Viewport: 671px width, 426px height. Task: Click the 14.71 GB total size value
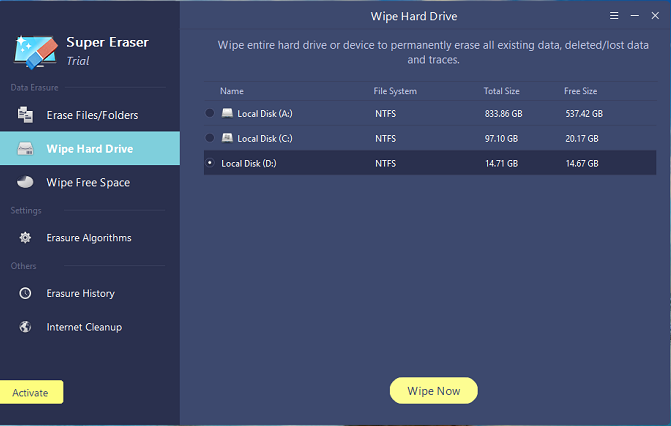(501, 164)
